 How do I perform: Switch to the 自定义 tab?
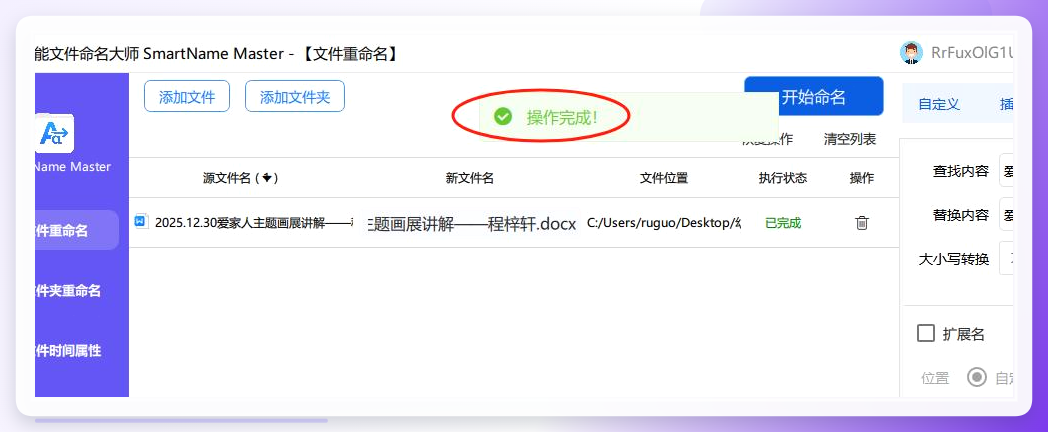click(x=939, y=104)
